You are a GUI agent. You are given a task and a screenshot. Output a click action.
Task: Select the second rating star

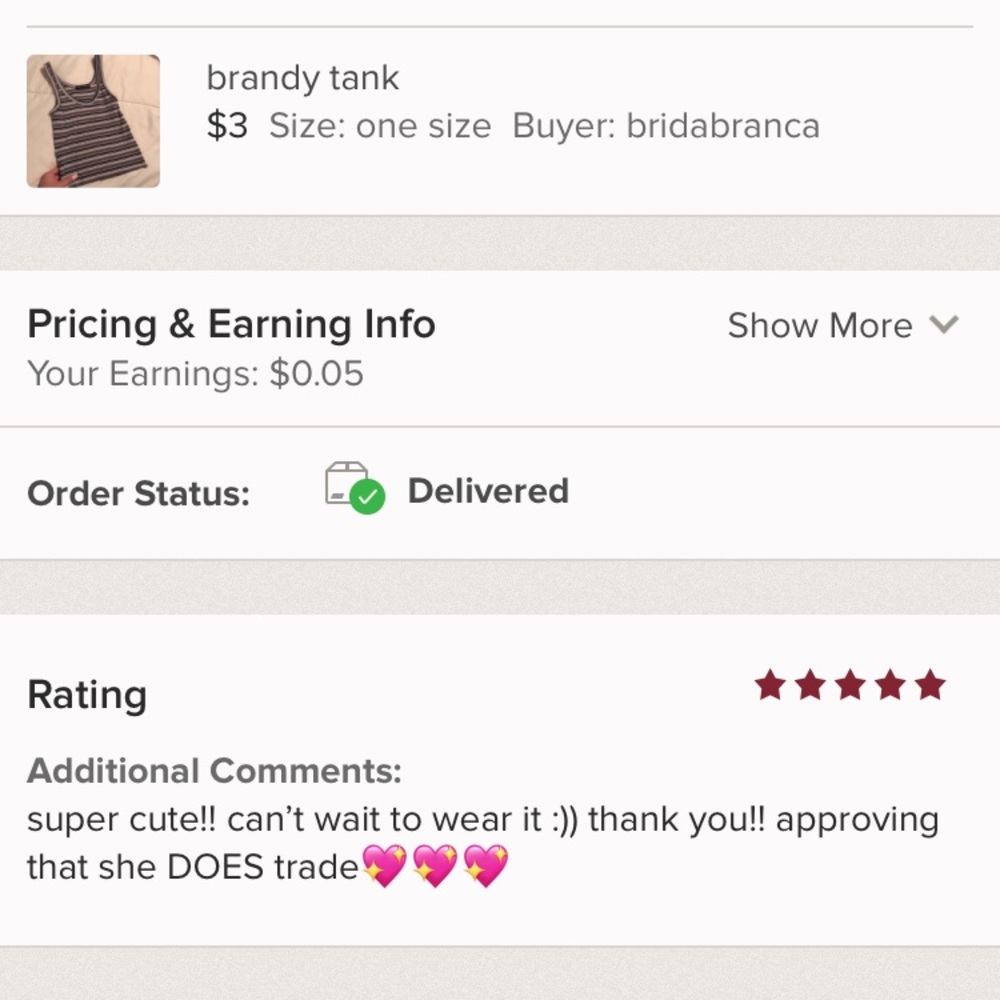(x=811, y=685)
